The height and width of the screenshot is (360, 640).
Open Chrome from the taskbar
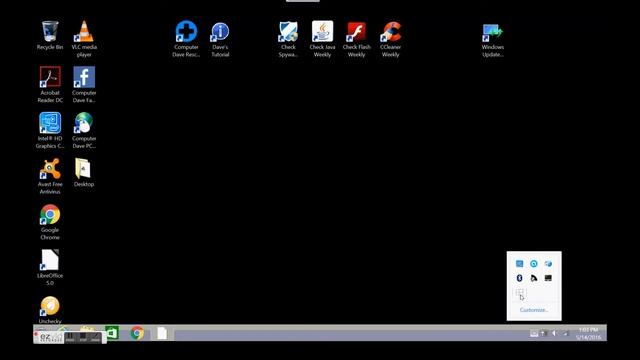(x=137, y=333)
